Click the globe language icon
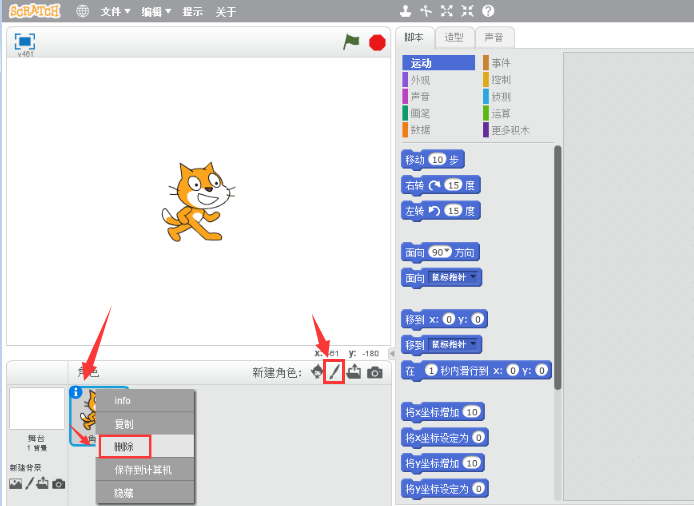The width and height of the screenshot is (694, 506). [x=82, y=12]
